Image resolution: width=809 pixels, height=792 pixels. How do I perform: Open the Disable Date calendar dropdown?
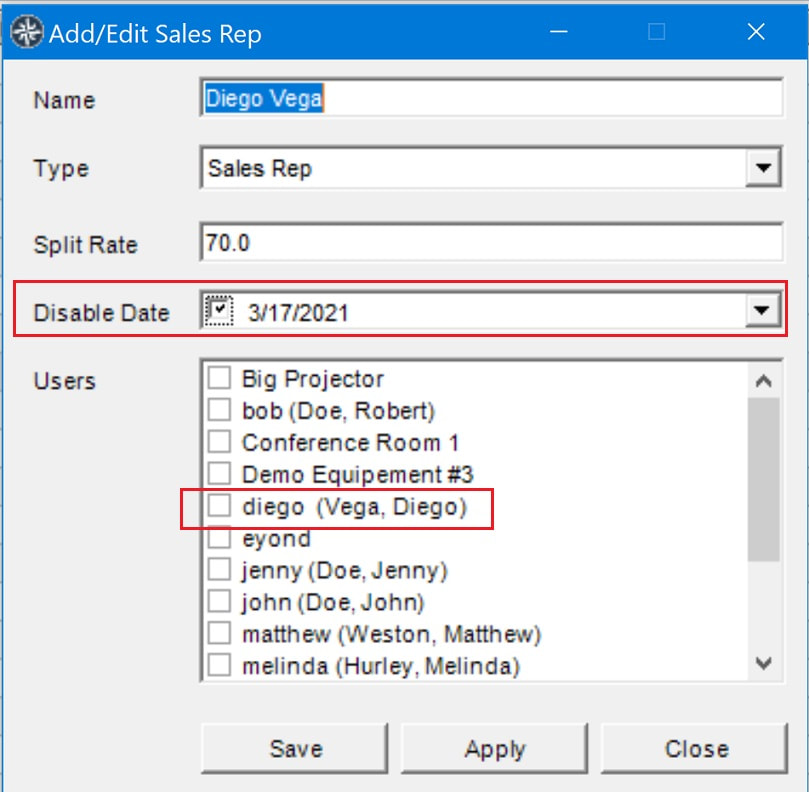[762, 310]
